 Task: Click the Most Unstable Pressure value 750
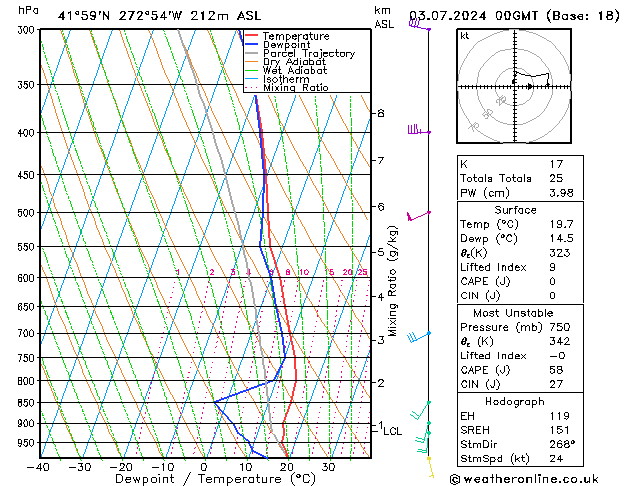point(560,327)
